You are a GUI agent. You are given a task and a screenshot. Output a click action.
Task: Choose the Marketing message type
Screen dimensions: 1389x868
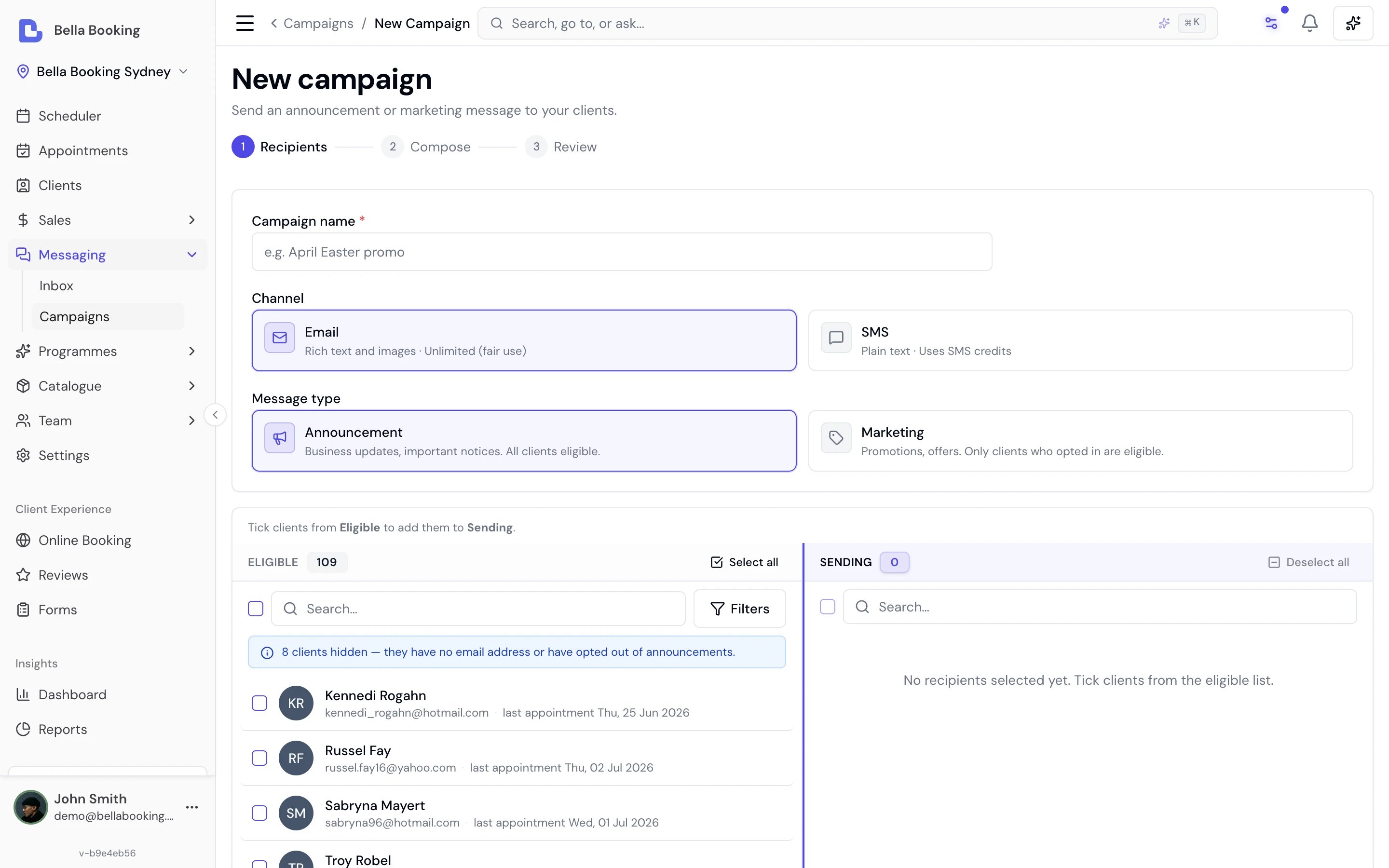(x=1080, y=441)
